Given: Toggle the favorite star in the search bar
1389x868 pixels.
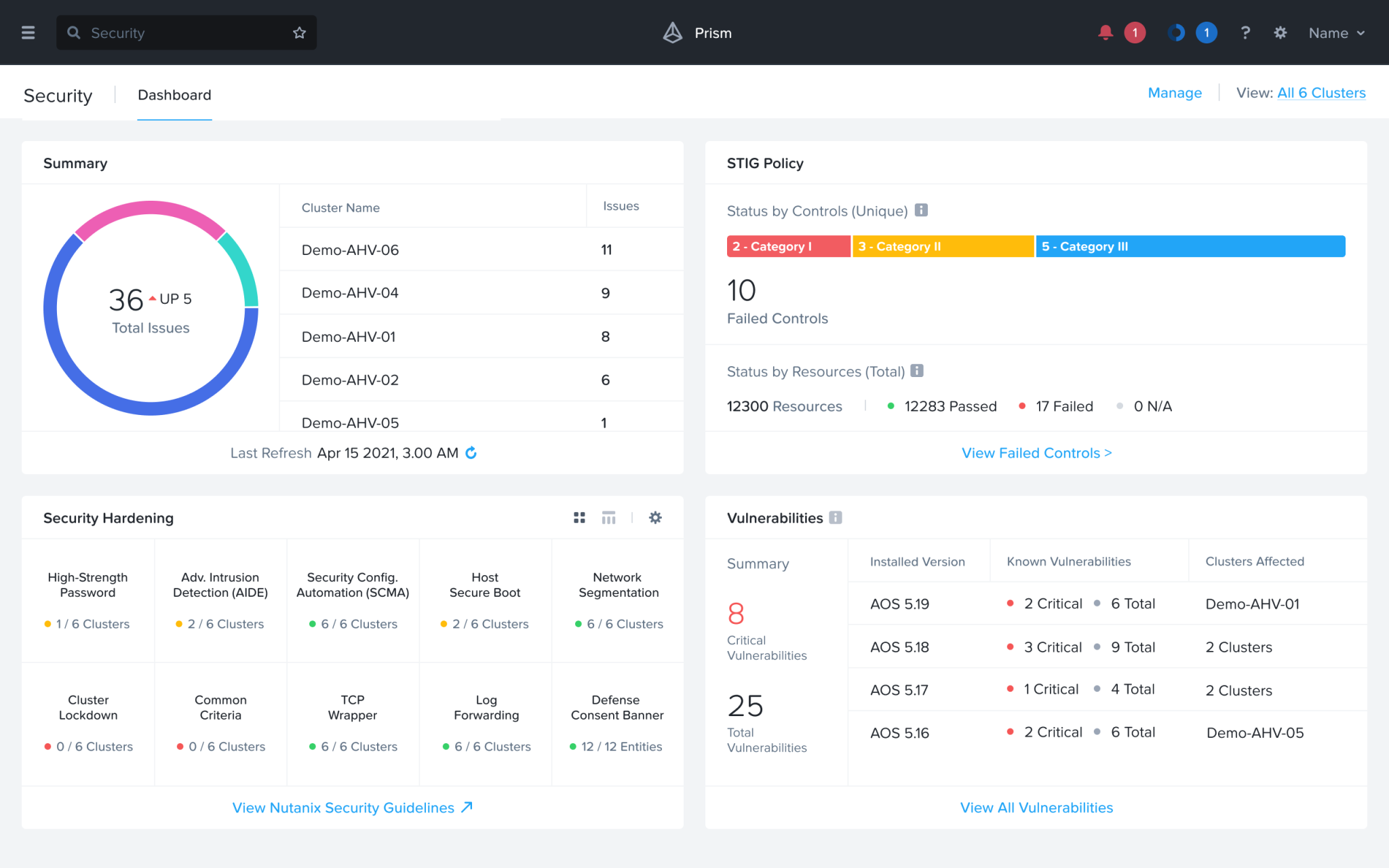Looking at the screenshot, I should pyautogui.click(x=298, y=32).
